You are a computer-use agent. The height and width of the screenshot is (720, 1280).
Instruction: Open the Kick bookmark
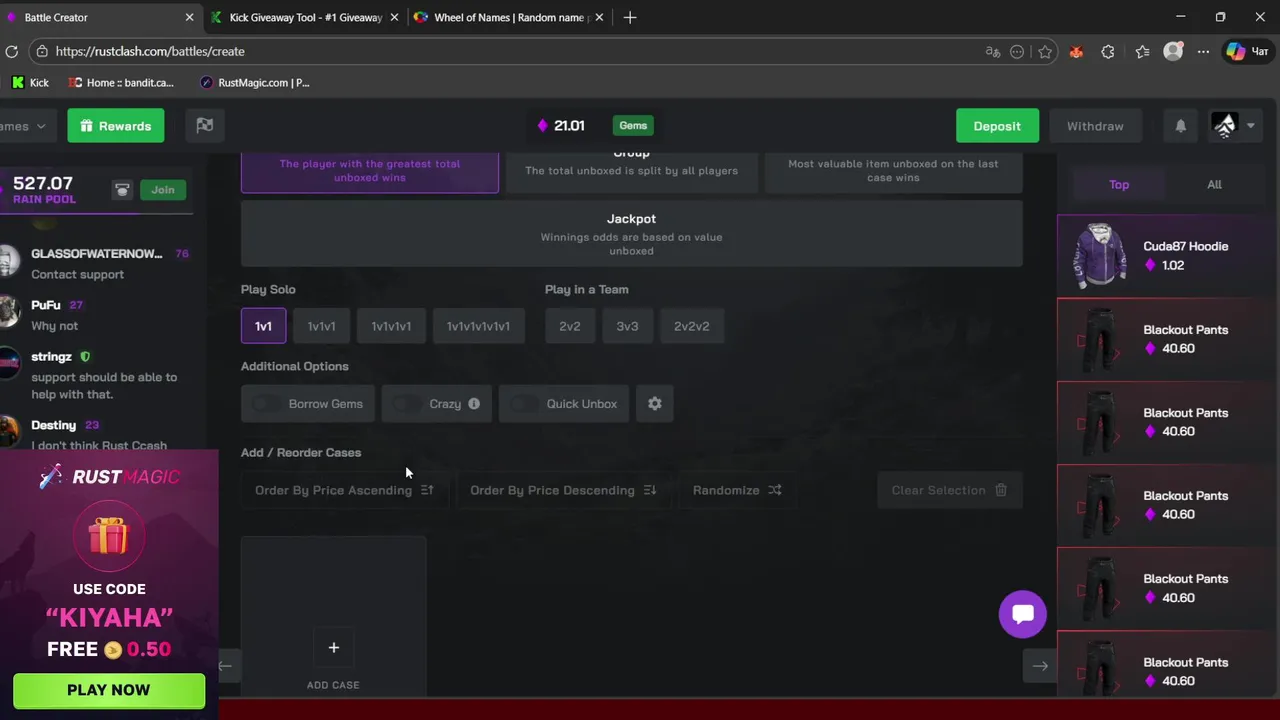[x=30, y=83]
